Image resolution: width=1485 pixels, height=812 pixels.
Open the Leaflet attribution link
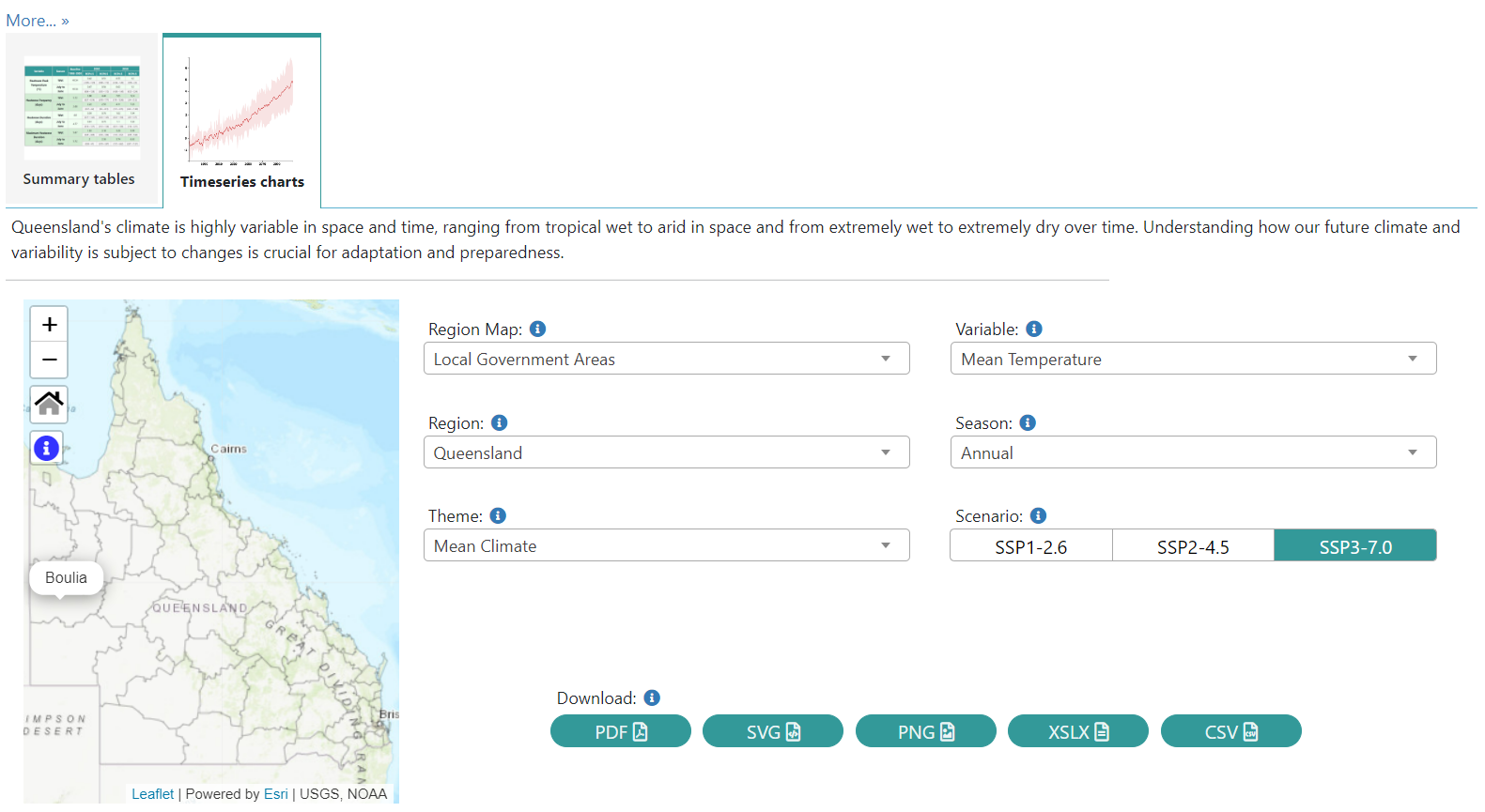click(x=152, y=794)
